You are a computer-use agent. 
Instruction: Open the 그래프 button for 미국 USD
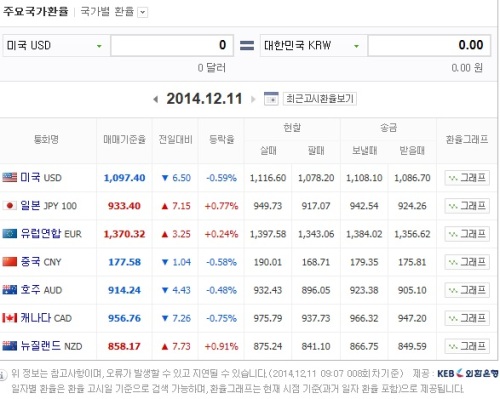(x=467, y=178)
